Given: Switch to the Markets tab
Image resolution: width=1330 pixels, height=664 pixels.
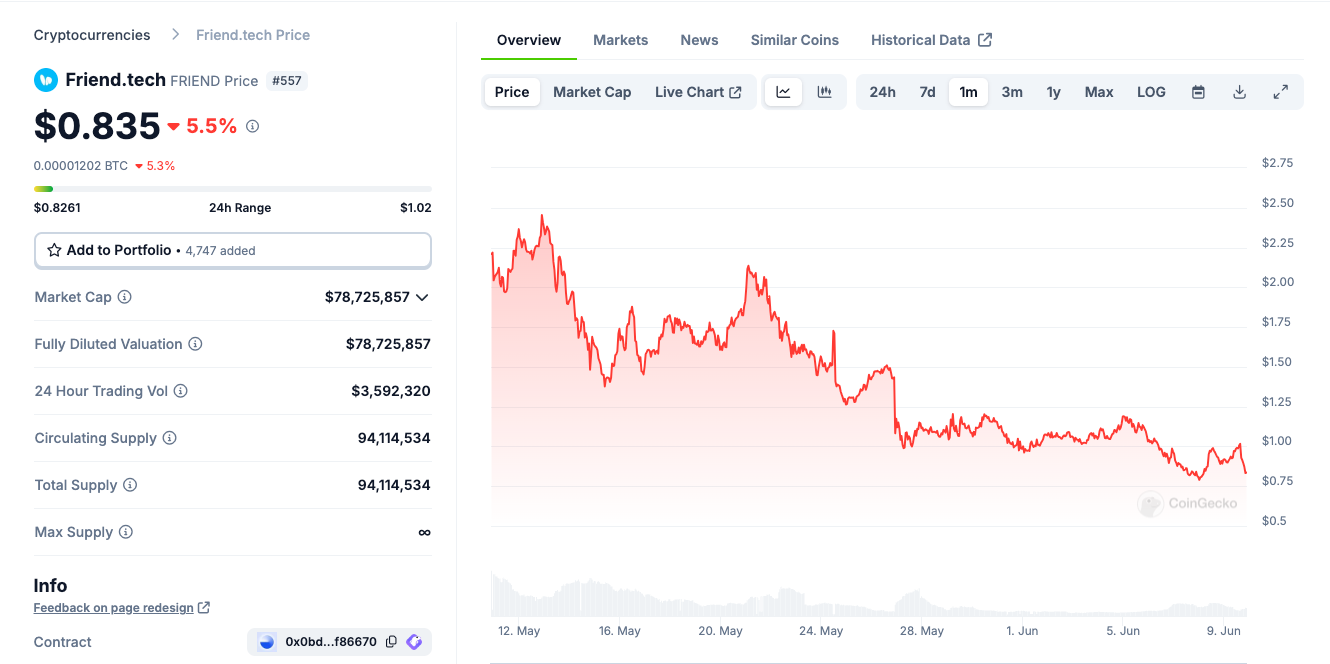Looking at the screenshot, I should [621, 40].
